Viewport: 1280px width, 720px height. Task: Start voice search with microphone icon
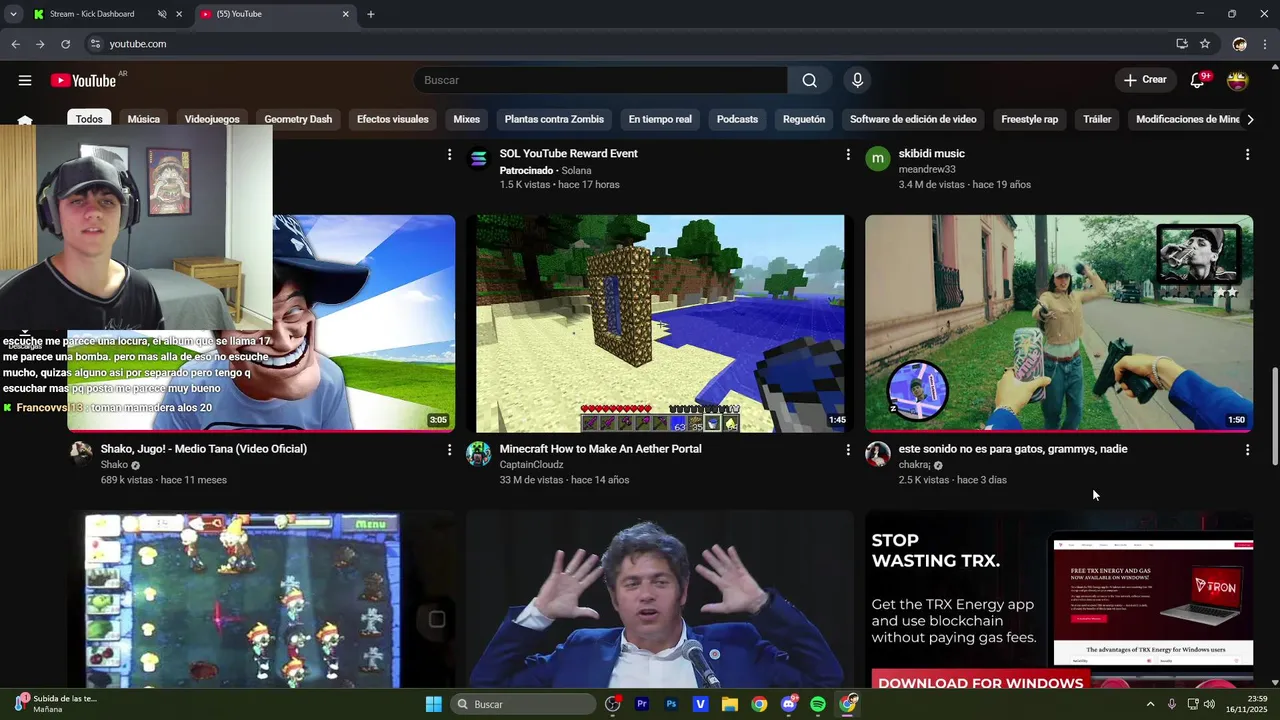tap(857, 80)
